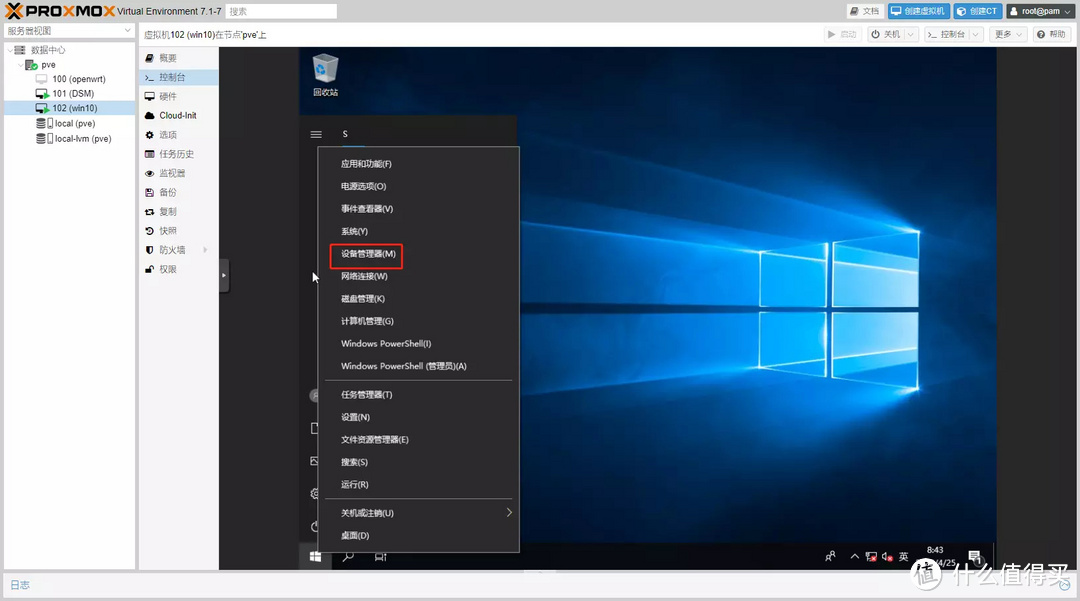The height and width of the screenshot is (601, 1080).
Task: Open the 关机 dropdown arrow
Action: click(911, 34)
